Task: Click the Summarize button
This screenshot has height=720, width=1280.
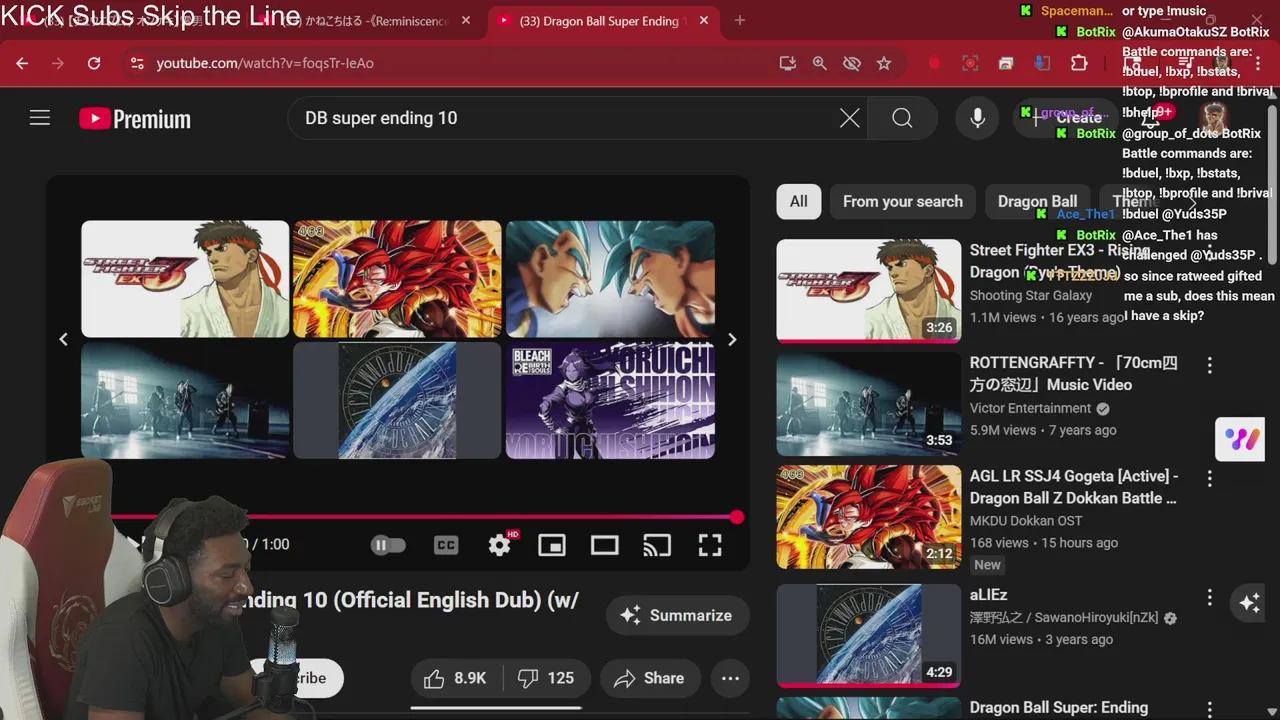Action: coord(677,615)
